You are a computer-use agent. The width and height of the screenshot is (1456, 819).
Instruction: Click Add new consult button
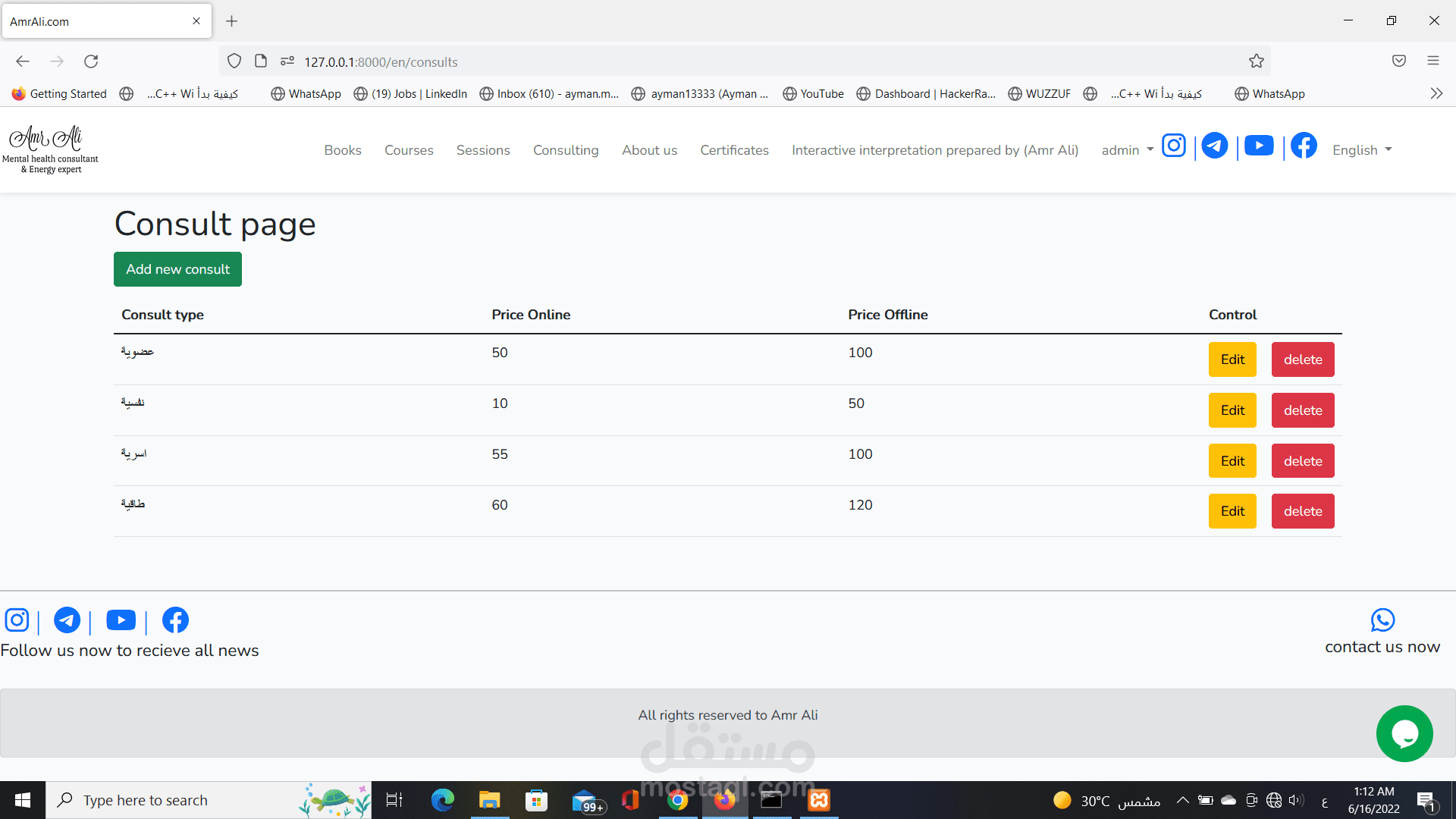point(177,269)
